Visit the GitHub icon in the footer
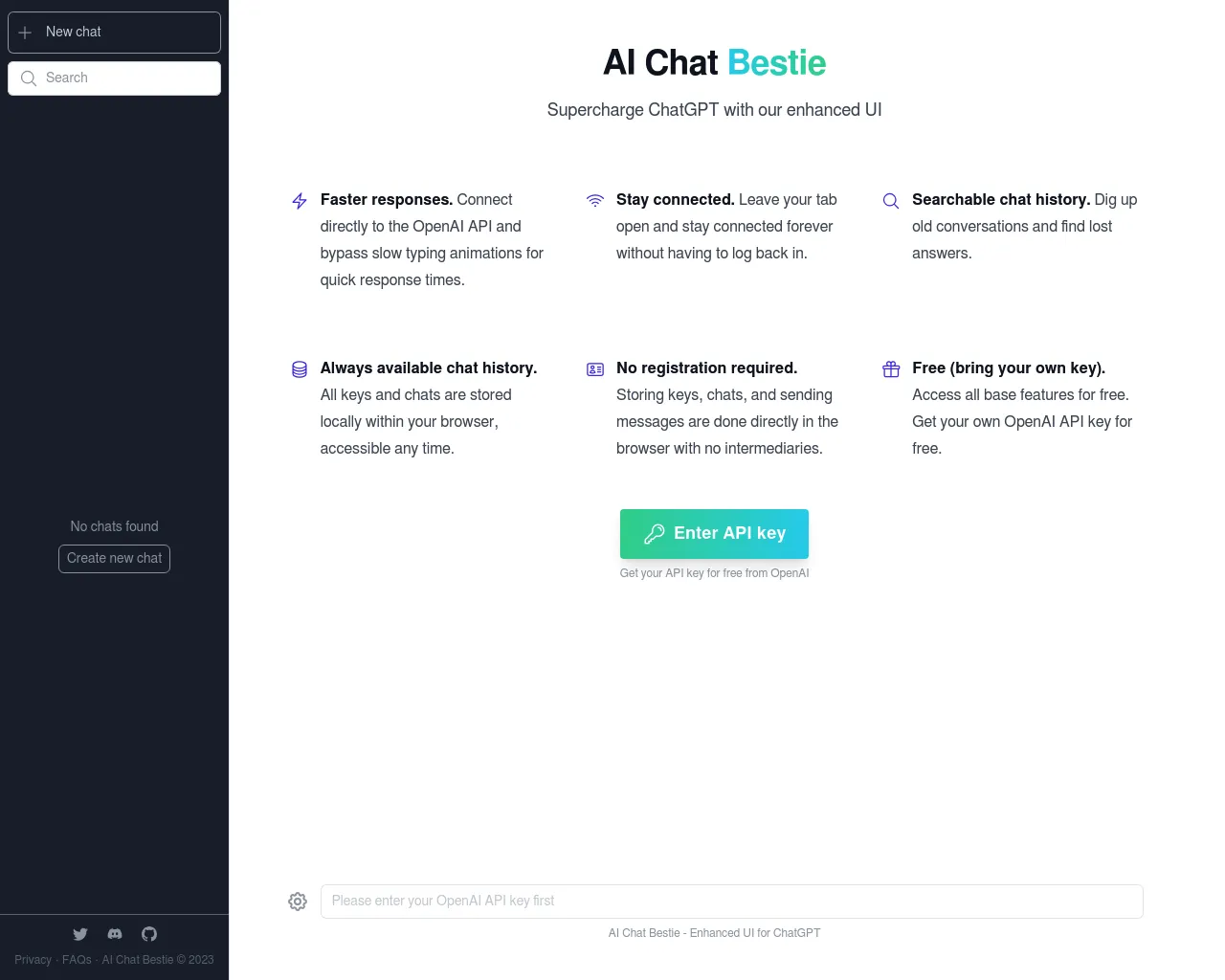The height and width of the screenshot is (980, 1225). [x=148, y=934]
